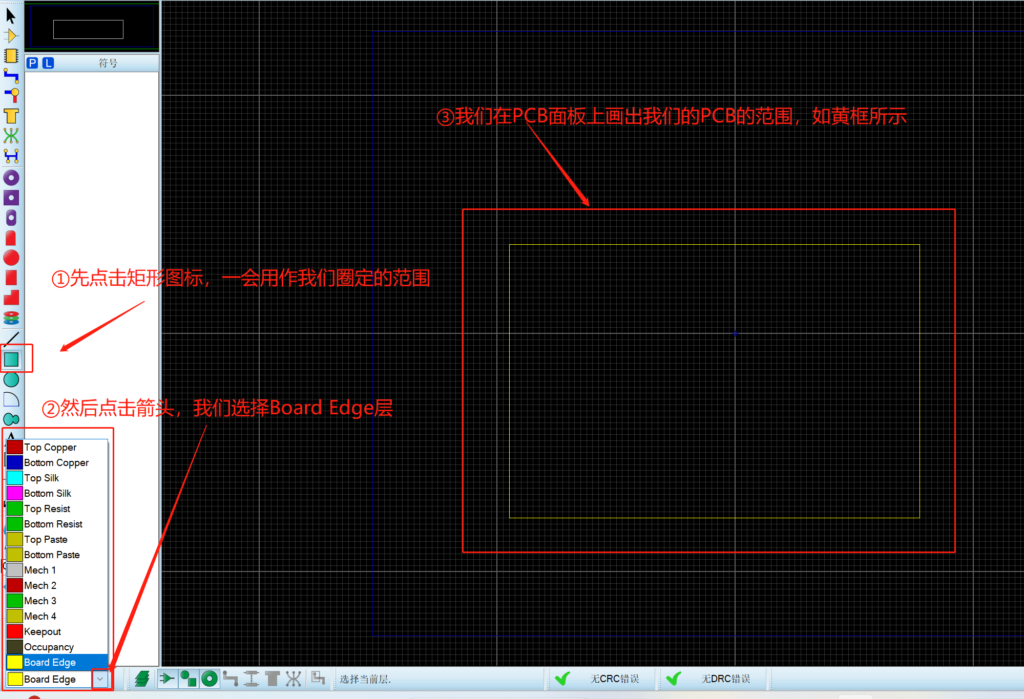1024x699 pixels.
Task: Activate the Package mode chip icon
Action: pyautogui.click(x=11, y=55)
